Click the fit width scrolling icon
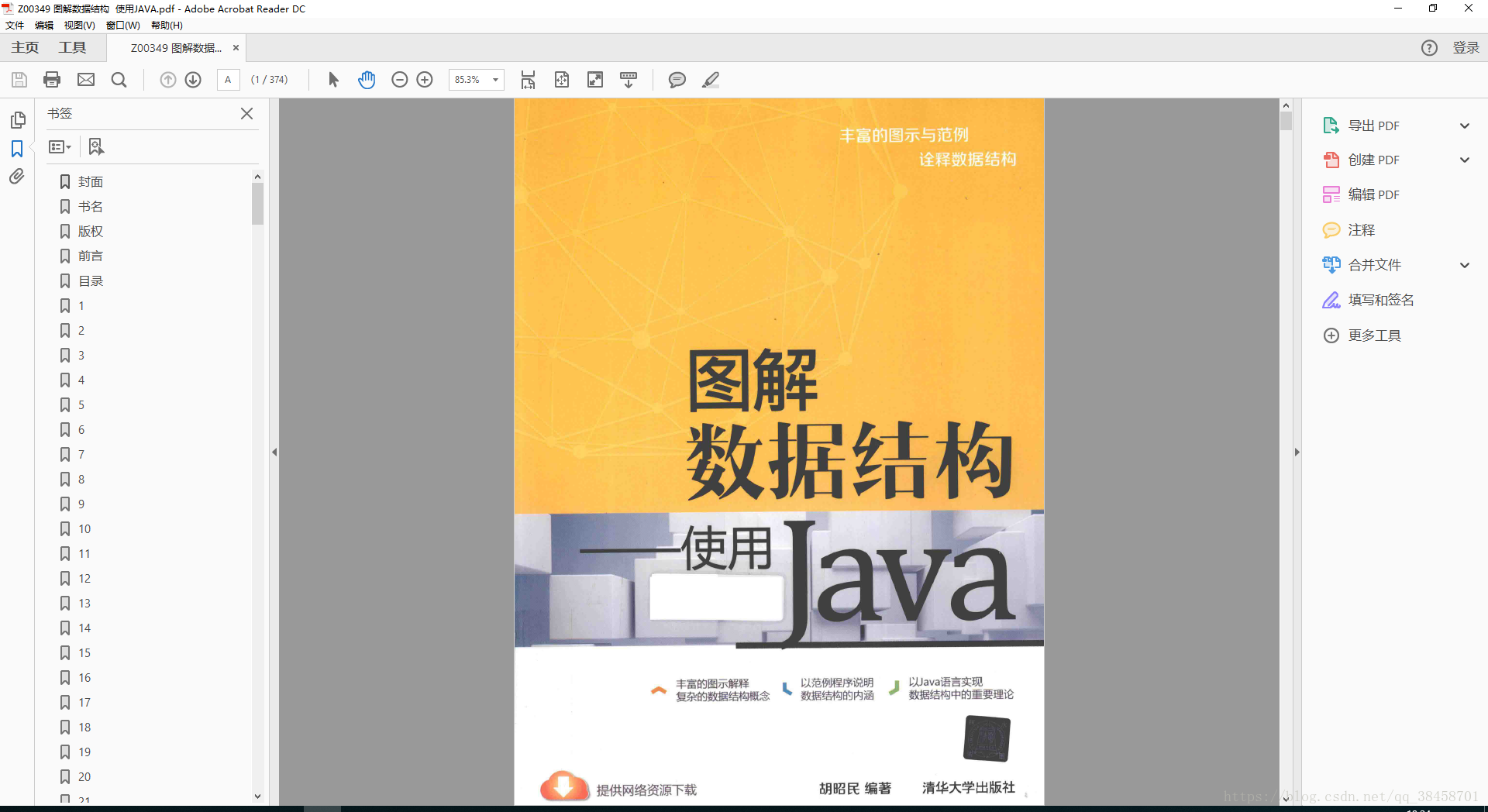The height and width of the screenshot is (812, 1488). tap(528, 80)
